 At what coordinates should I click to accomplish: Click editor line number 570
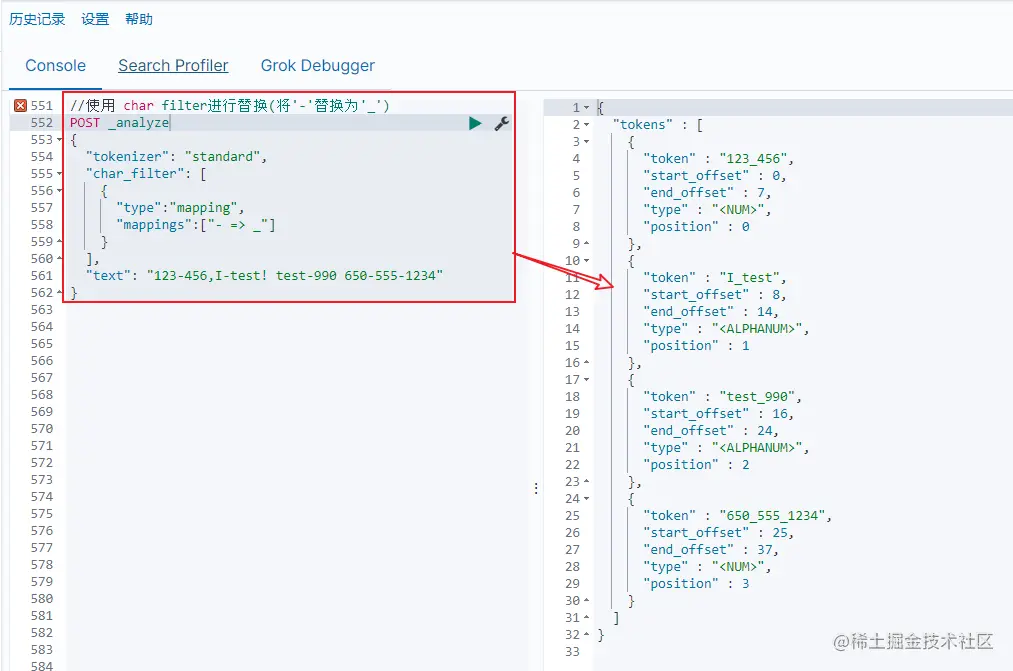point(42,429)
